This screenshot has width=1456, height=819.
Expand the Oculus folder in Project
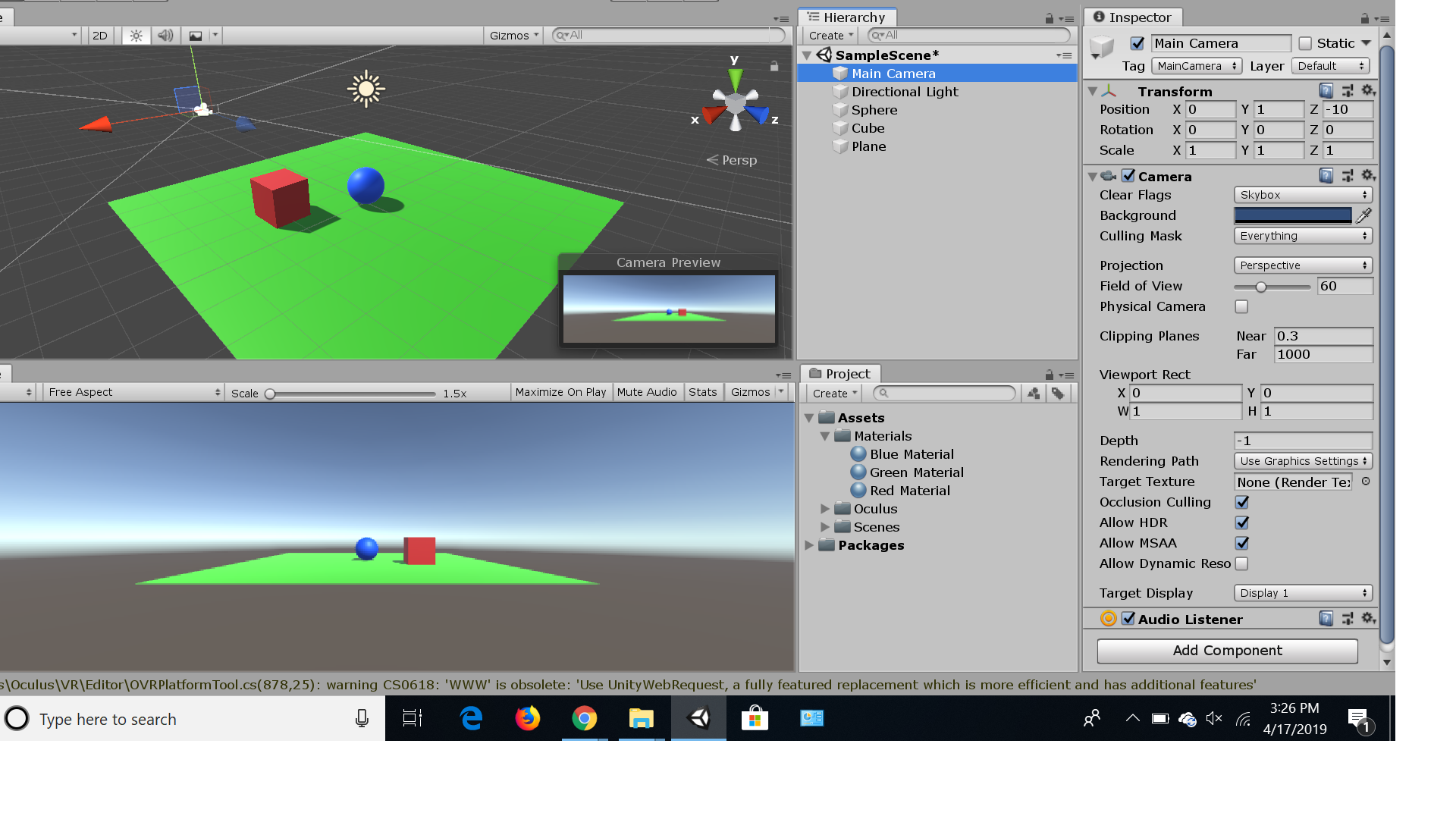(825, 509)
